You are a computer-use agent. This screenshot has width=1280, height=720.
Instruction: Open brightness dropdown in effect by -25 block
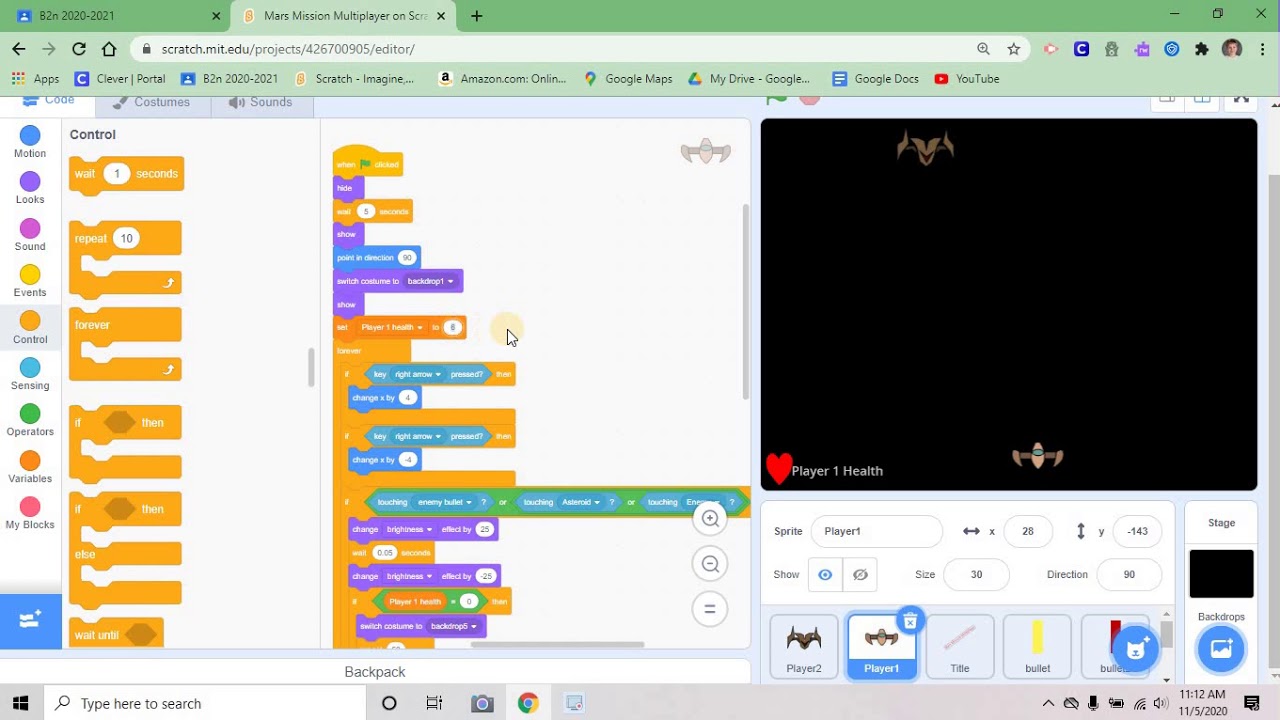click(409, 576)
